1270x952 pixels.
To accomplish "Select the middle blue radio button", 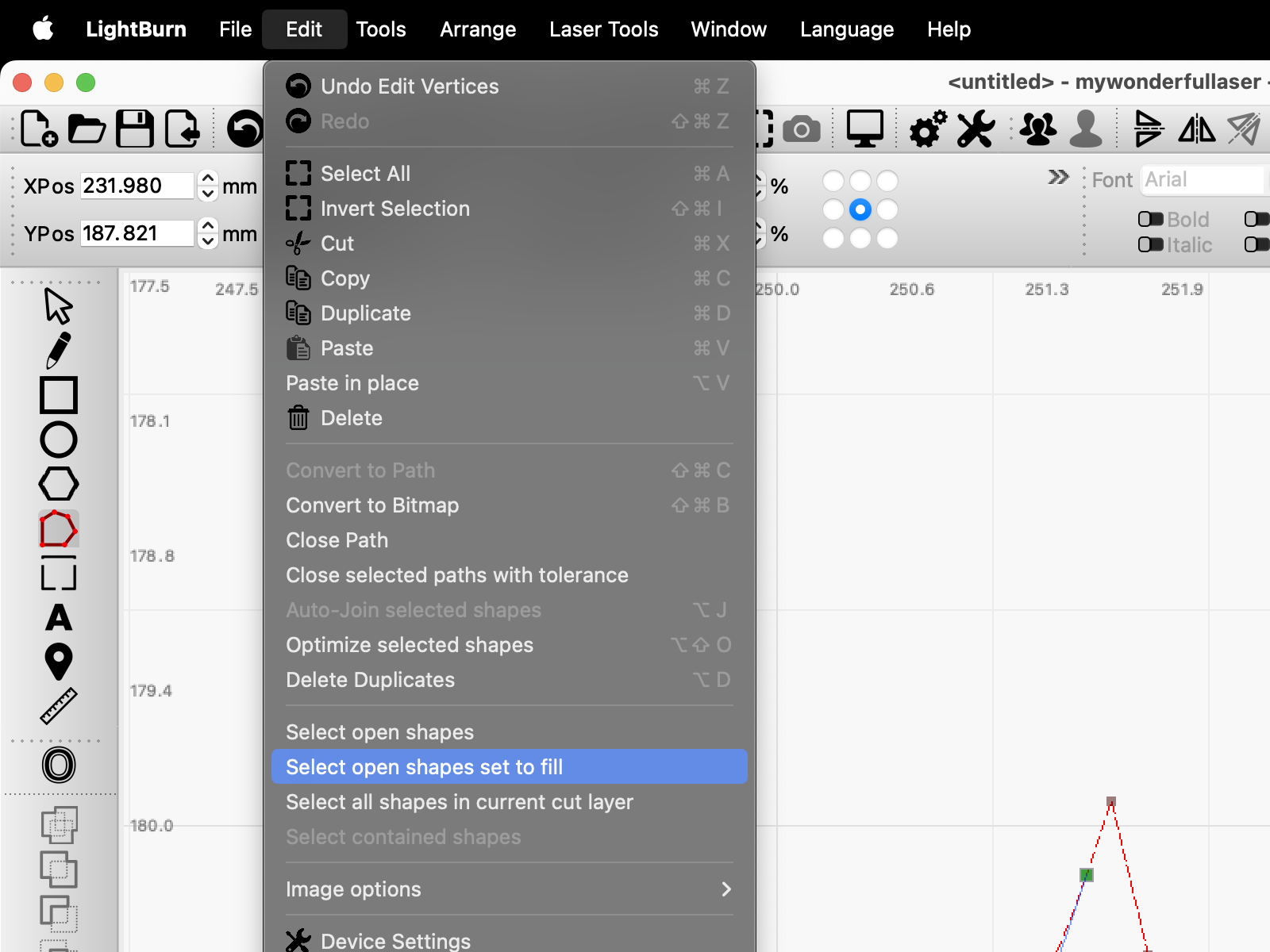I will pos(860,209).
